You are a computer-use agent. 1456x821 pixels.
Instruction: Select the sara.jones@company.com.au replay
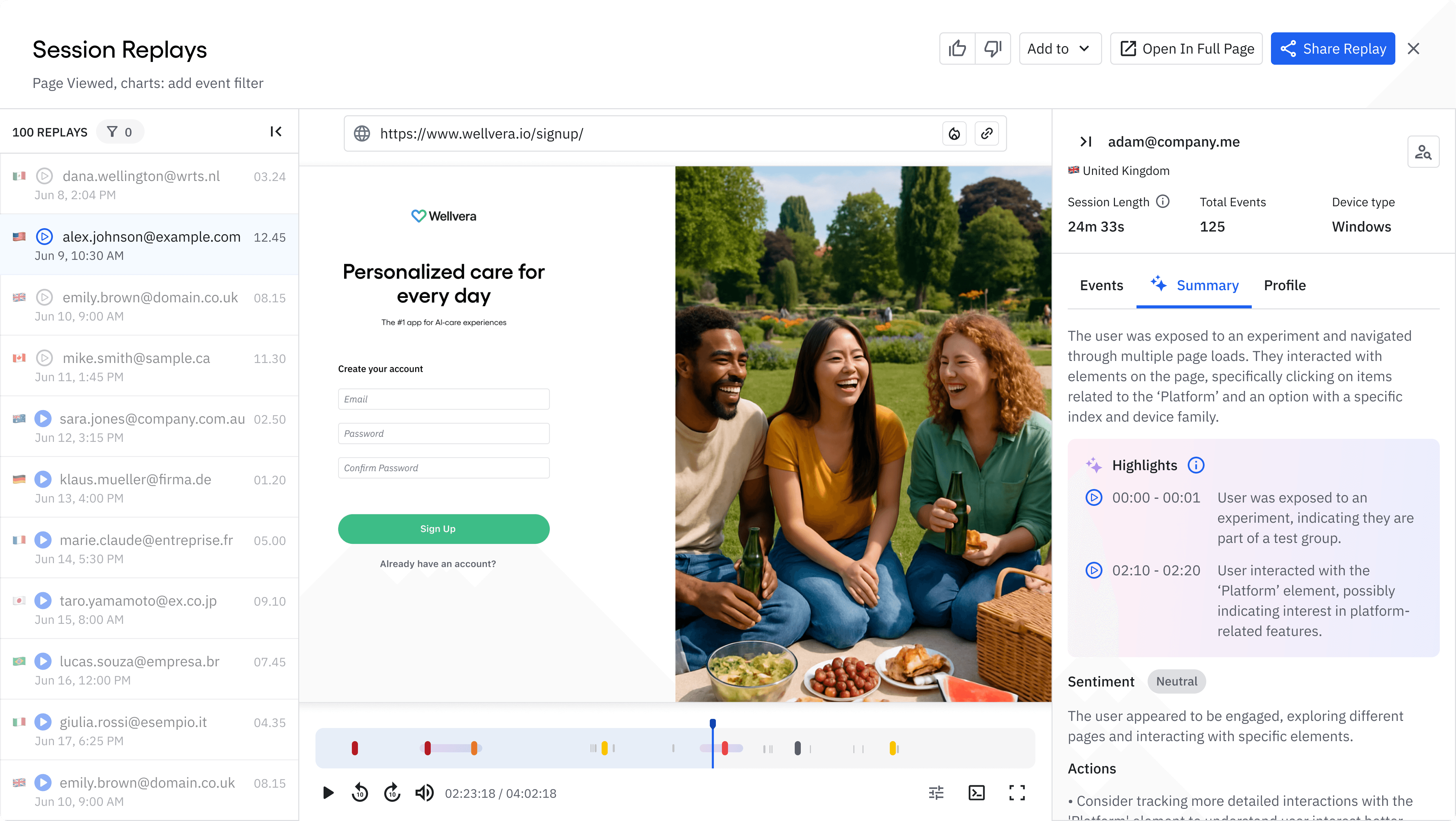pyautogui.click(x=151, y=419)
